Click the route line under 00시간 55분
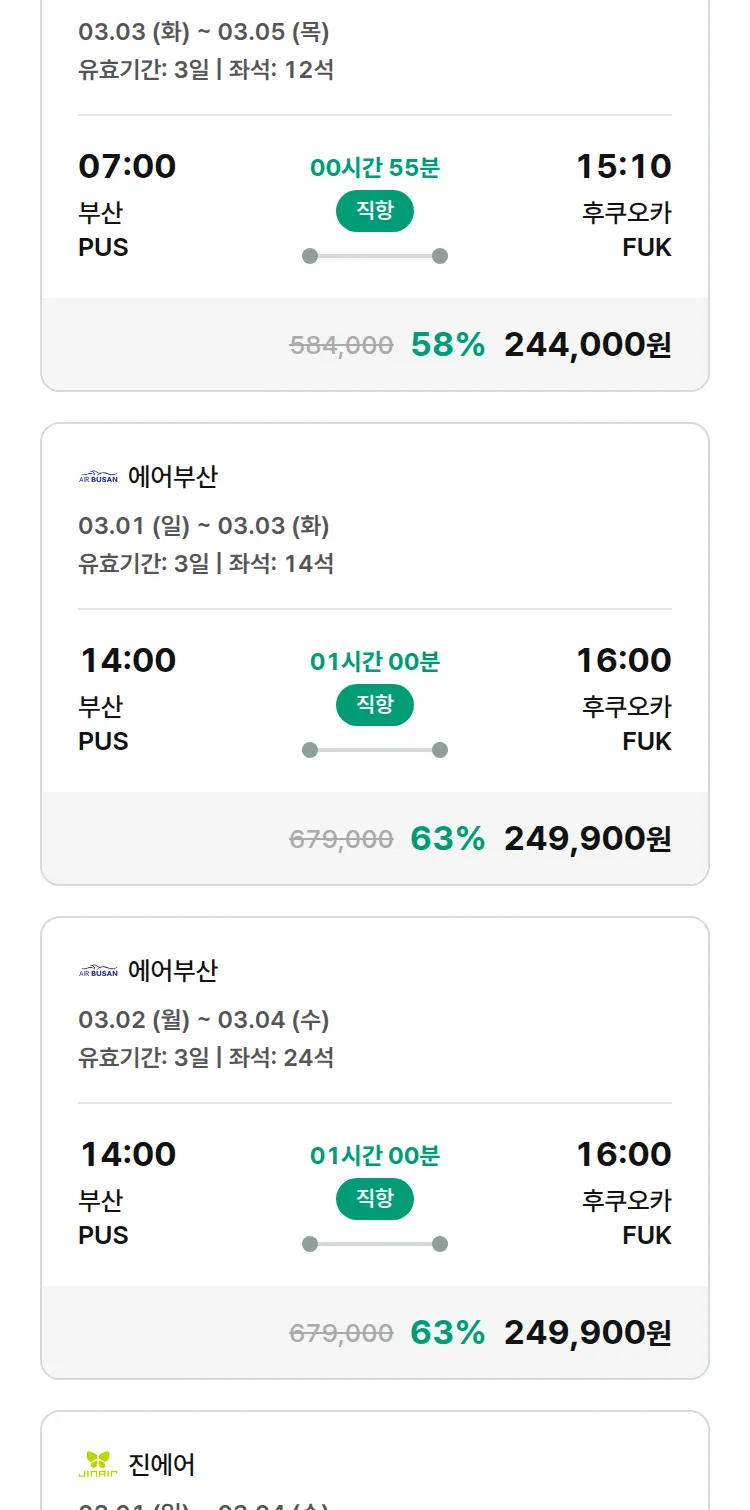Image resolution: width=750 pixels, height=1510 pixels. tap(375, 256)
